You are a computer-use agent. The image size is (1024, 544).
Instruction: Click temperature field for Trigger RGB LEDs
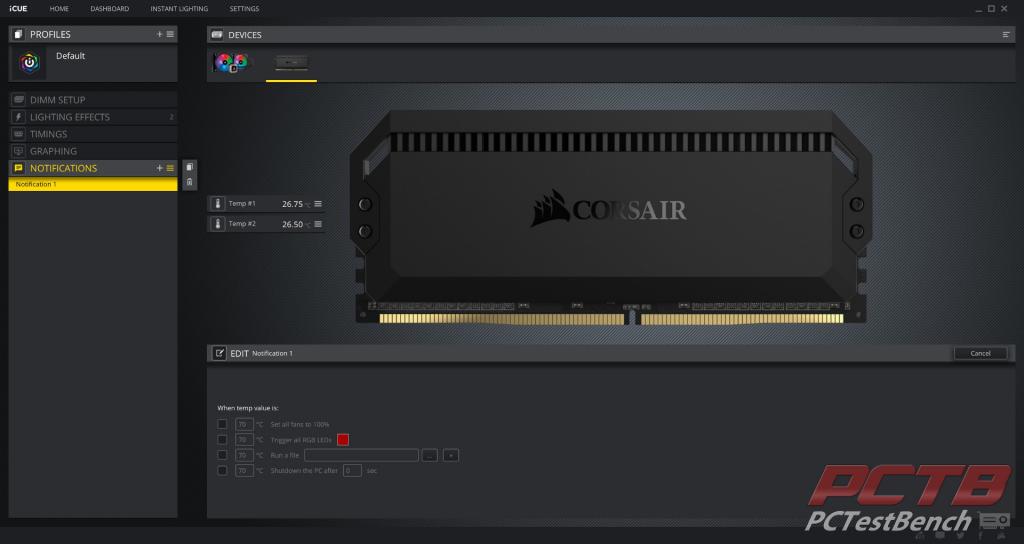coord(244,440)
